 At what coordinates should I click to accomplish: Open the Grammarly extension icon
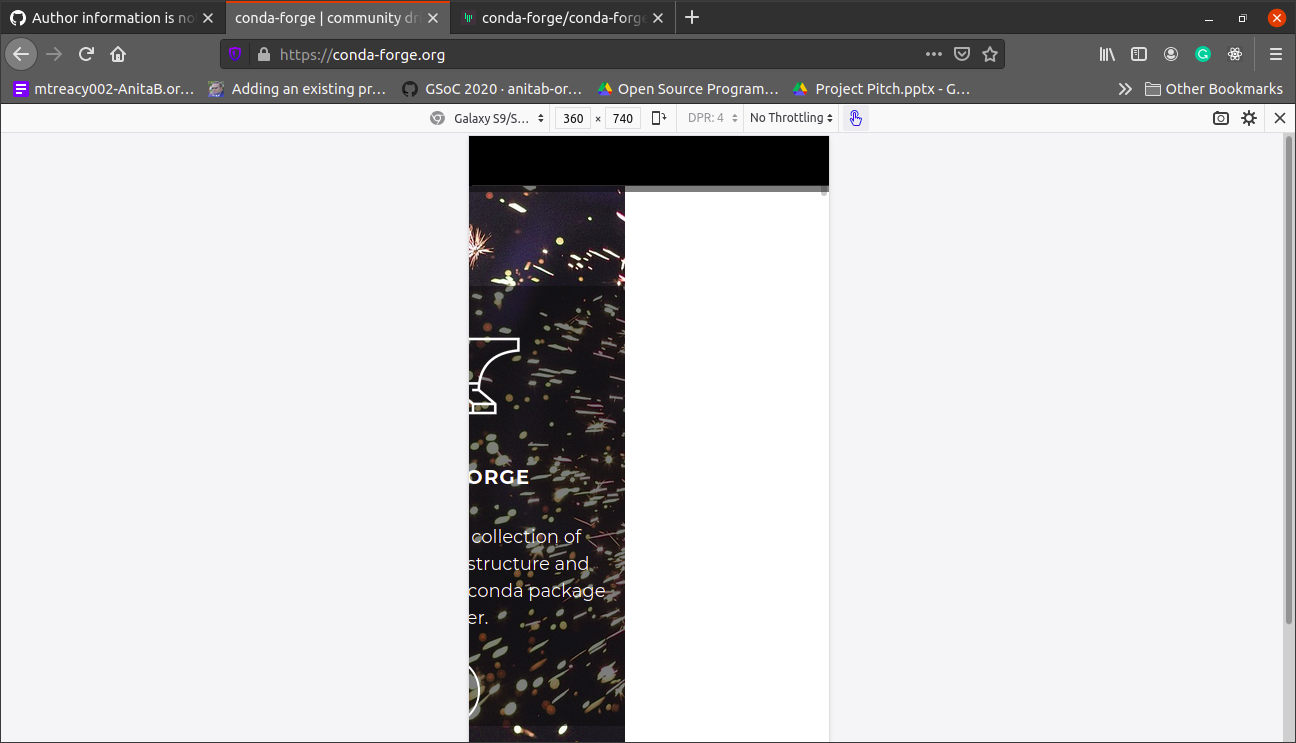point(1203,54)
